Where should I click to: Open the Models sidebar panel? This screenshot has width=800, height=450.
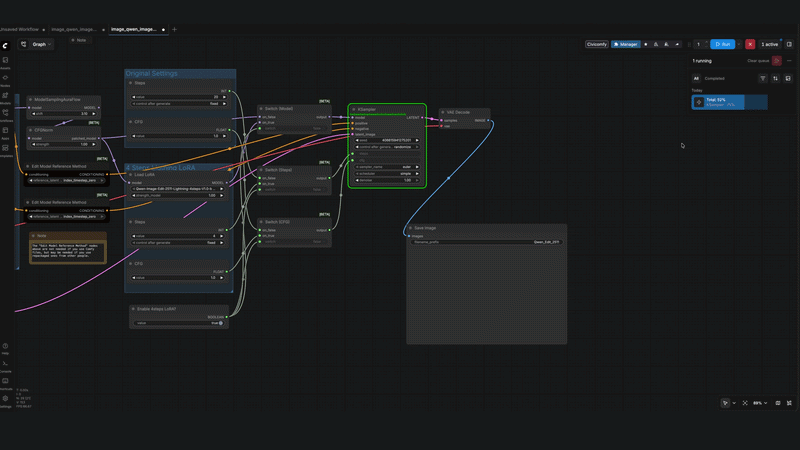5,97
